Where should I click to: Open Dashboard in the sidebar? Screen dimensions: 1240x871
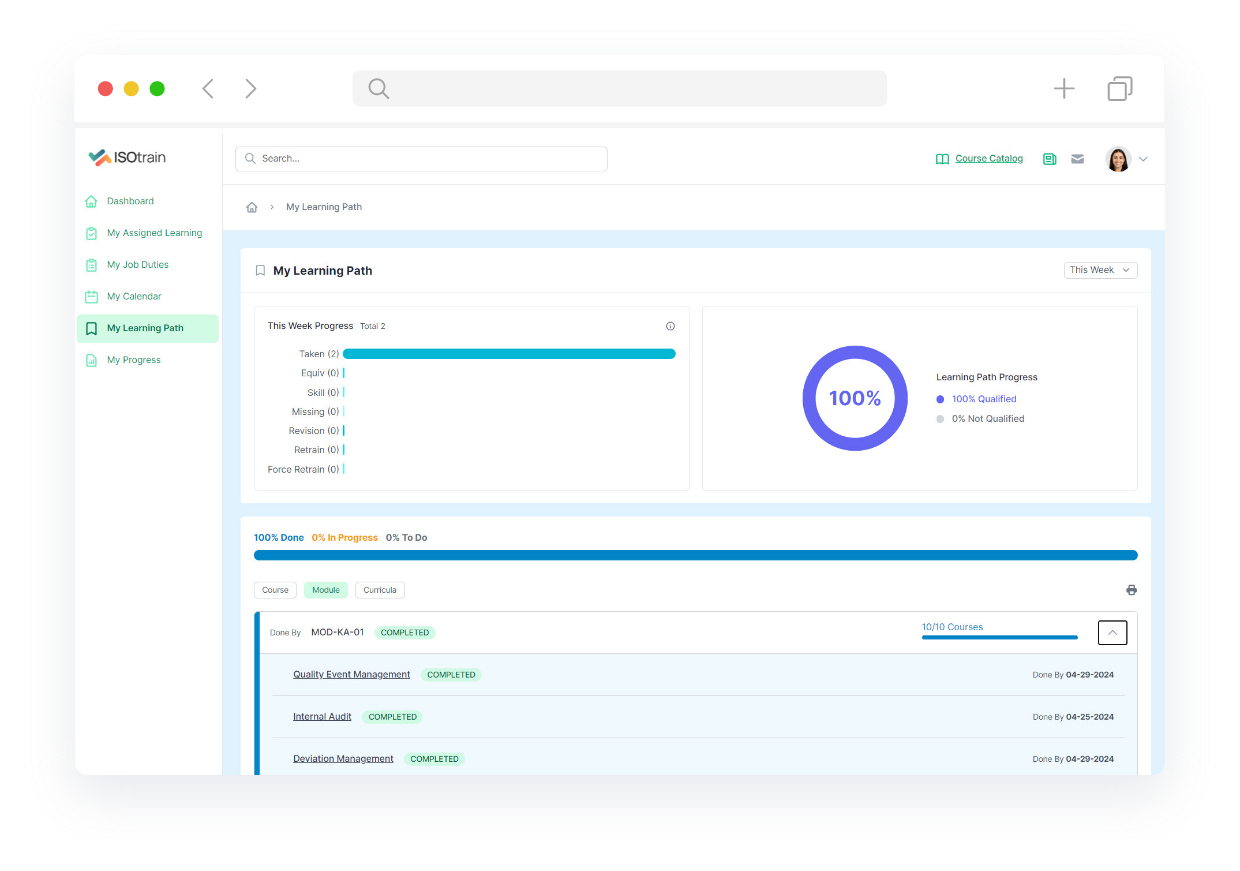[x=130, y=201]
